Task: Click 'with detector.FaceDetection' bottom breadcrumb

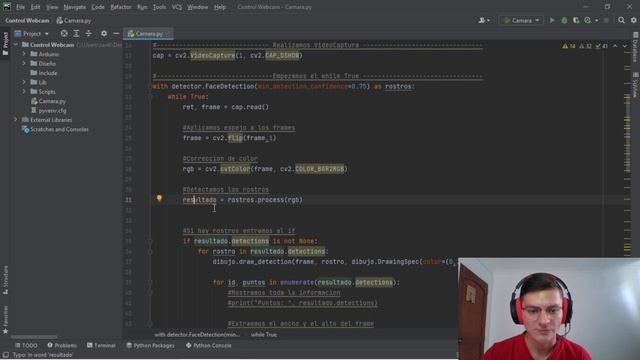Action: pos(197,335)
